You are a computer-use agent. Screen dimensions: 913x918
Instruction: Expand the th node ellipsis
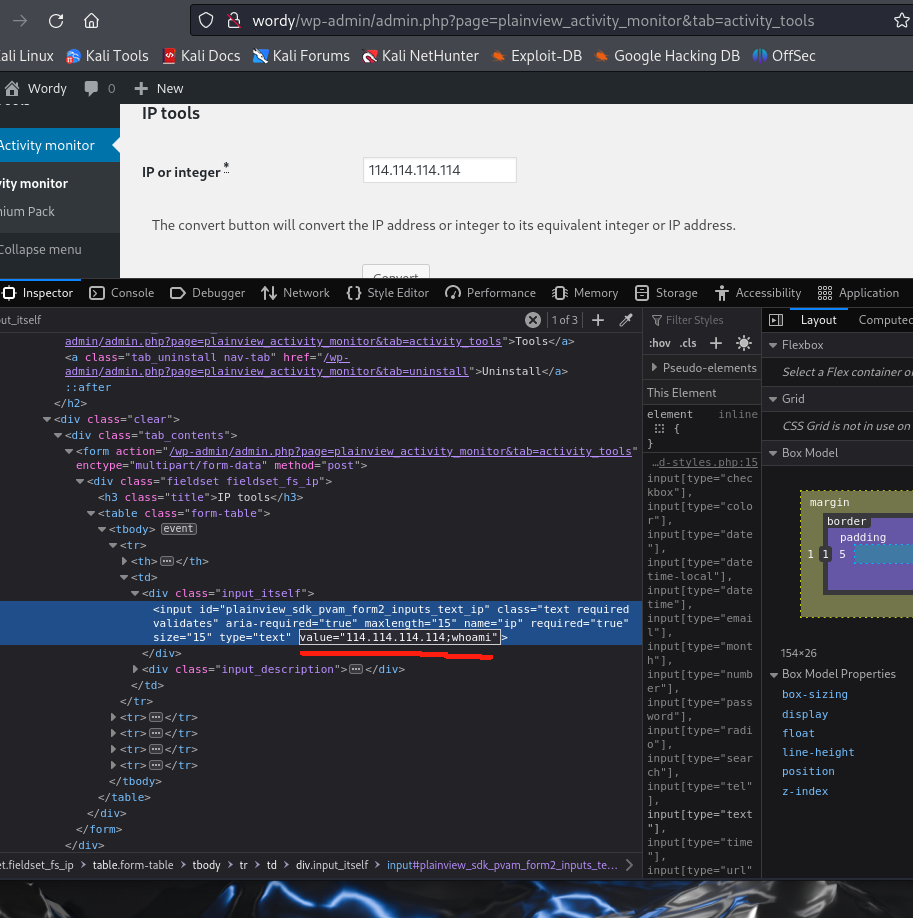click(x=167, y=561)
